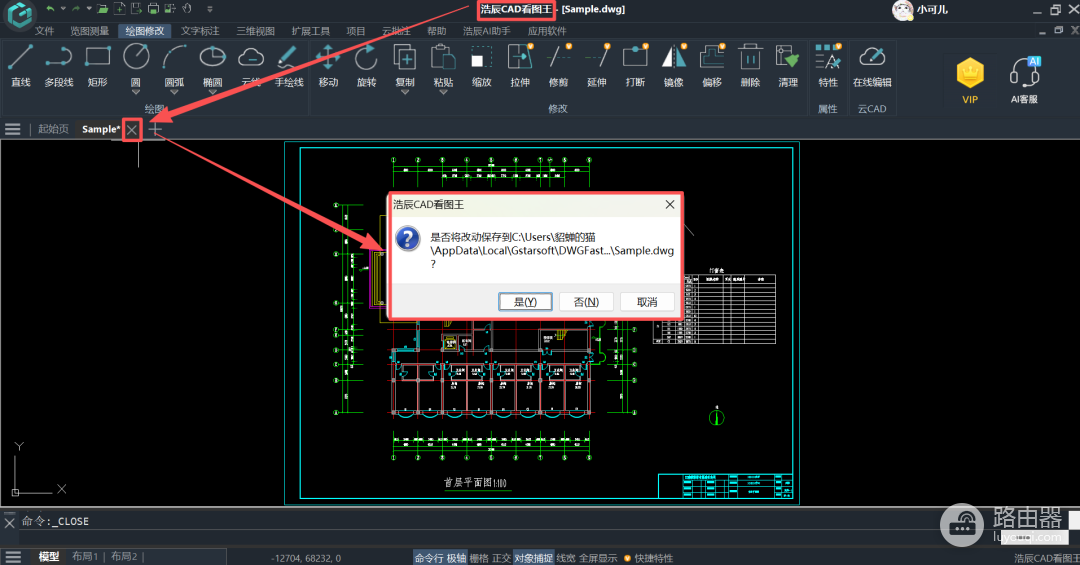Viewport: 1080px width, 565px height.
Task: Expand the 复制 copy dropdown arrow
Action: 405,92
